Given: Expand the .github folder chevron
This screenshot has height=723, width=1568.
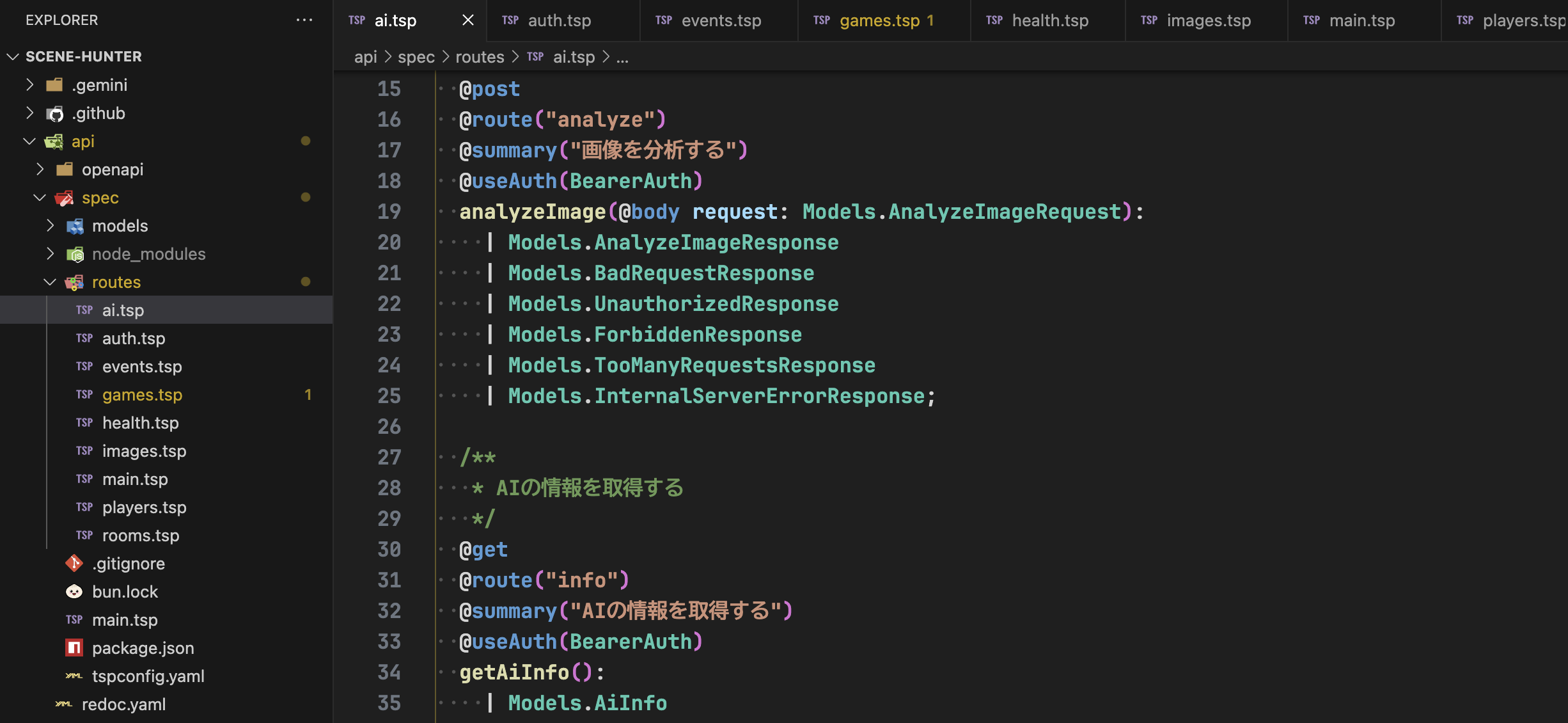Looking at the screenshot, I should (x=29, y=113).
